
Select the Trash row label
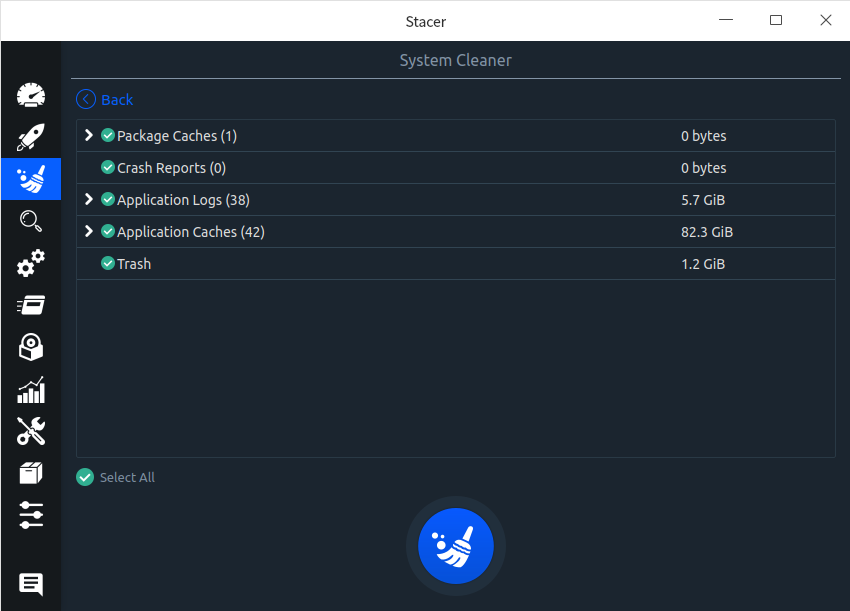click(x=134, y=264)
